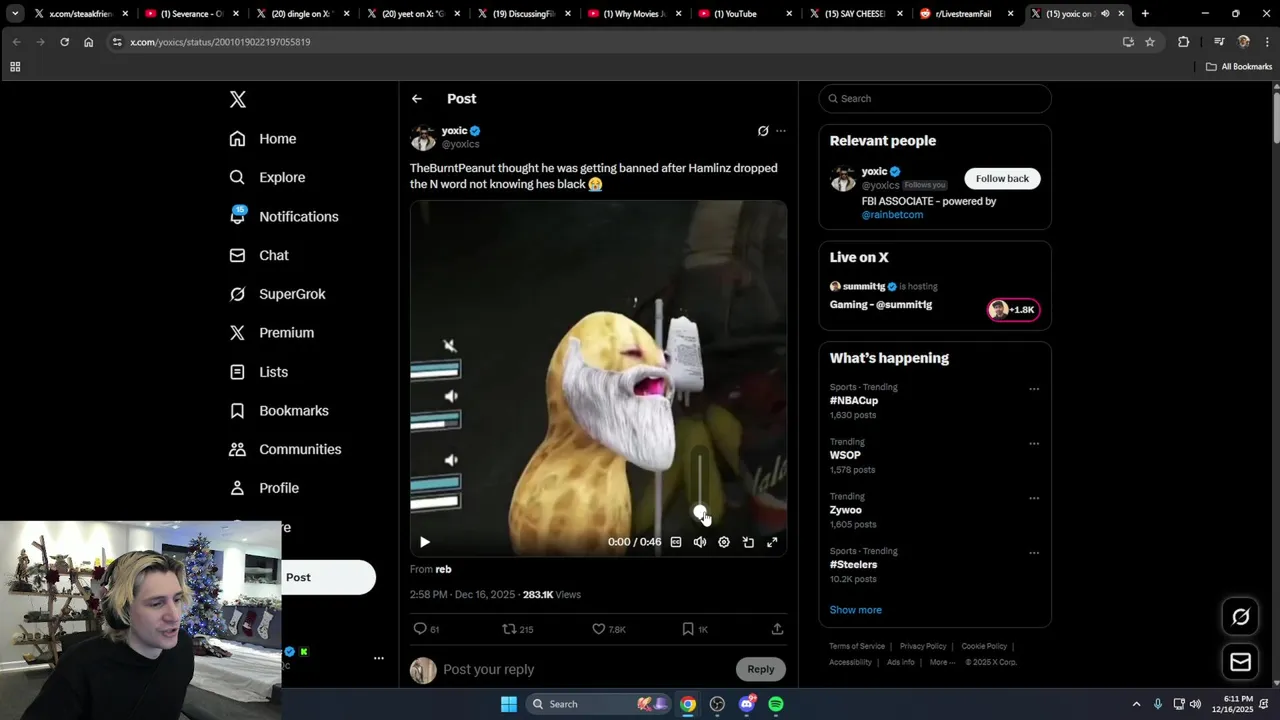Open Explore in the sidebar
1280x720 pixels.
click(267, 177)
